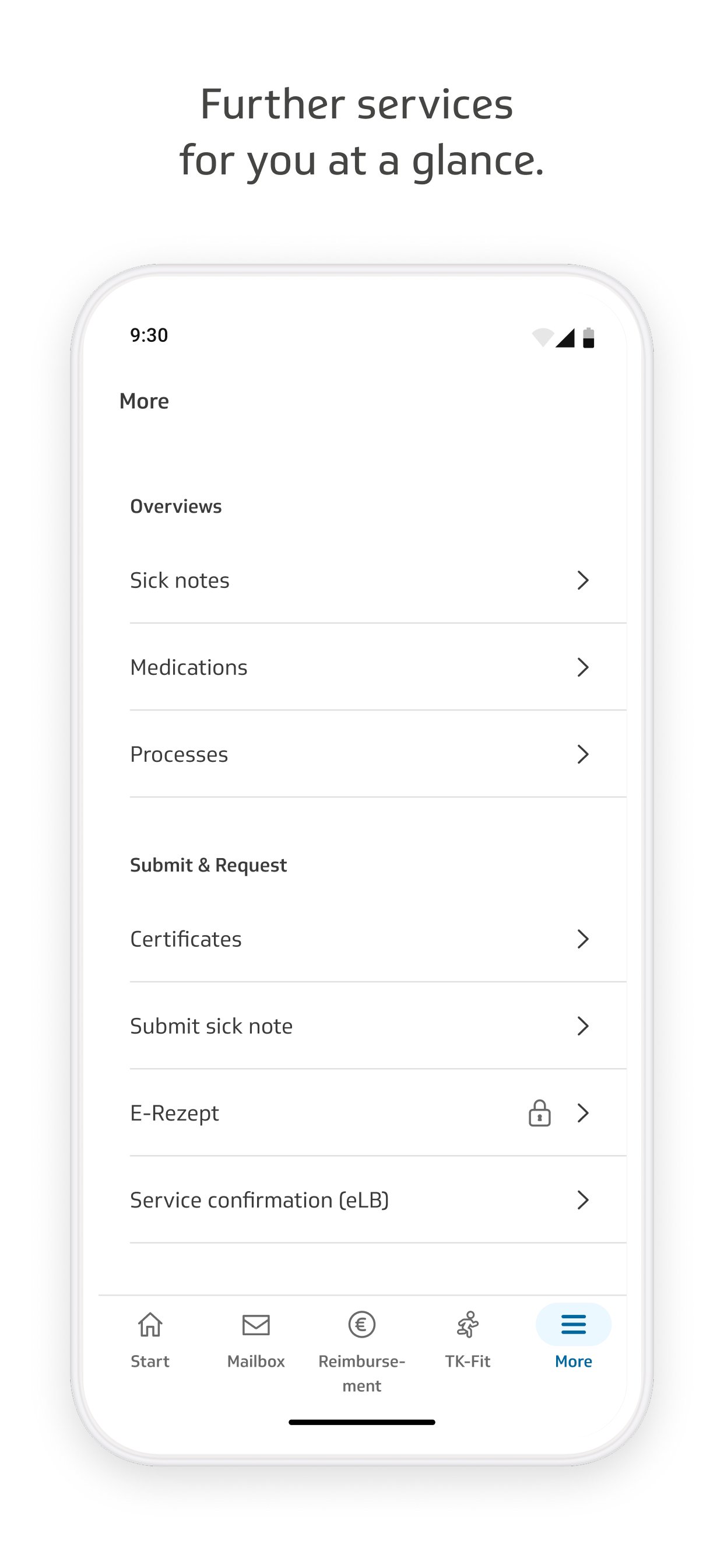Click the Certificates row chevron

coord(582,939)
